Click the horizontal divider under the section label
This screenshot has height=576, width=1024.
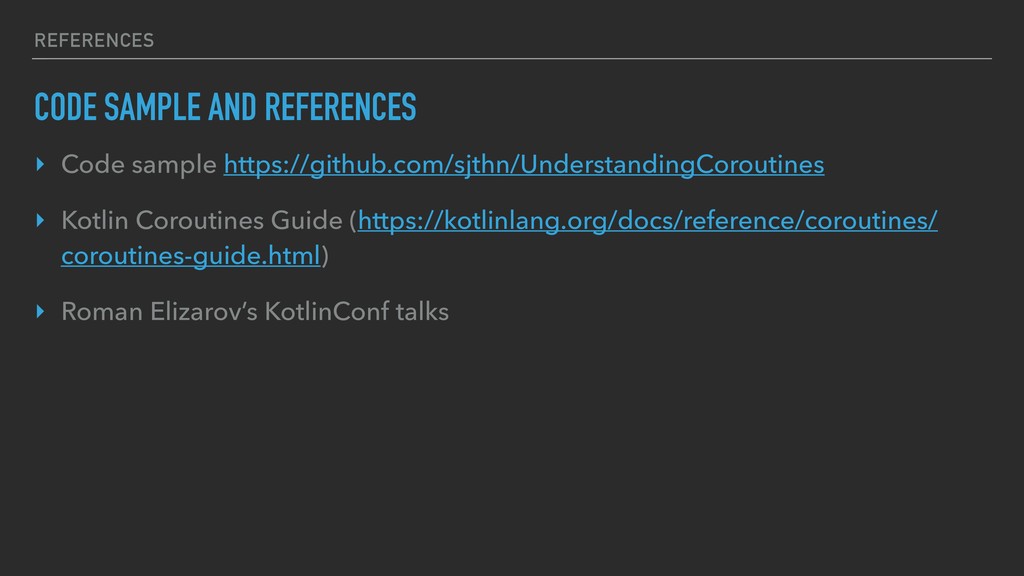point(512,59)
